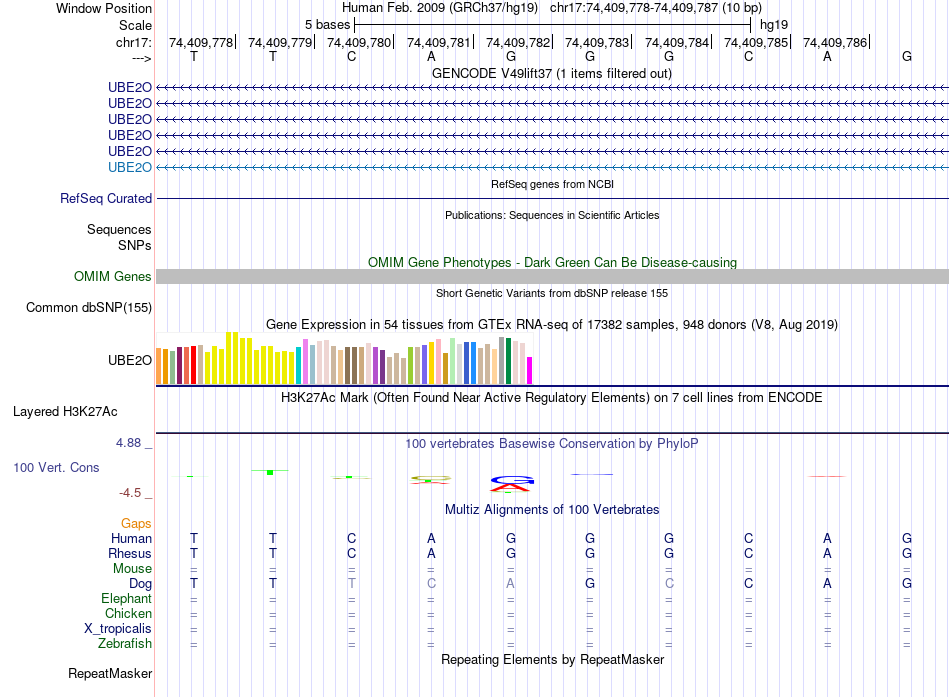Click the blue G over red A conservation logo

click(512, 484)
